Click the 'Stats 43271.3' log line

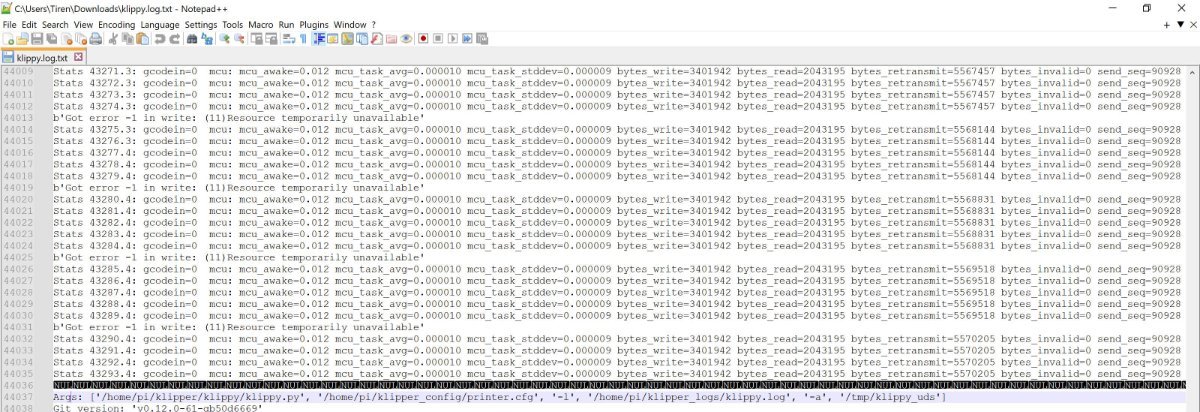(618, 71)
